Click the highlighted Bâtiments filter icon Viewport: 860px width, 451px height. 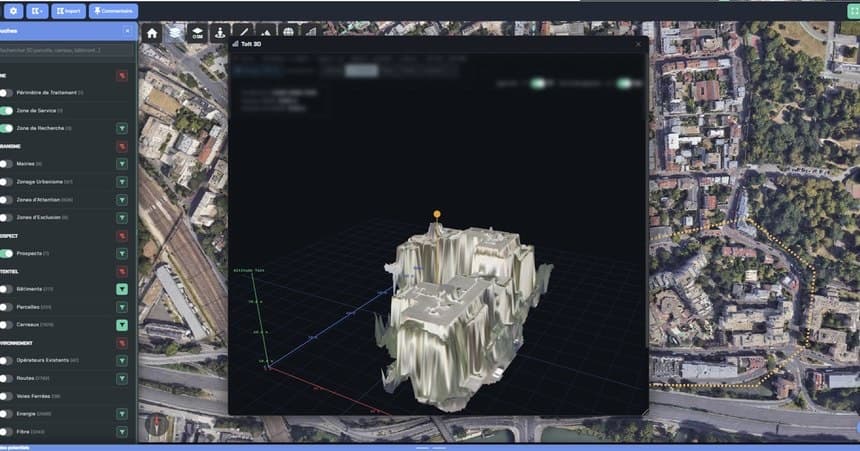[x=122, y=289]
